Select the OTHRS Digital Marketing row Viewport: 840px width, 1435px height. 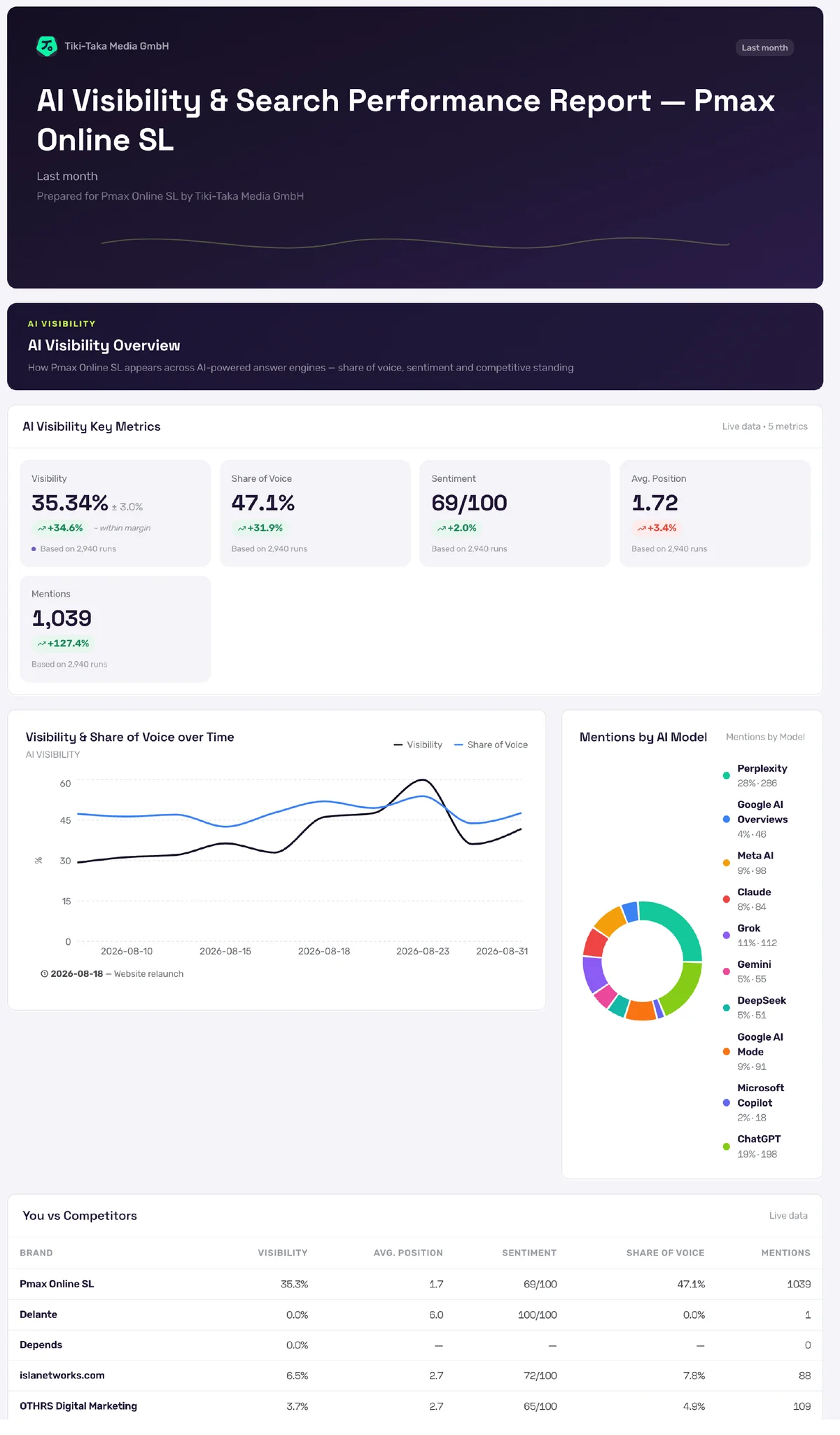(x=415, y=1406)
